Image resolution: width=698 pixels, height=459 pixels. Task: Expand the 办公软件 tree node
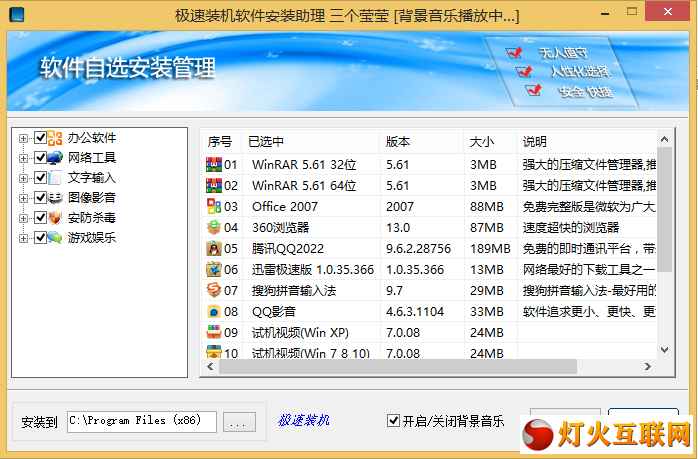23,138
